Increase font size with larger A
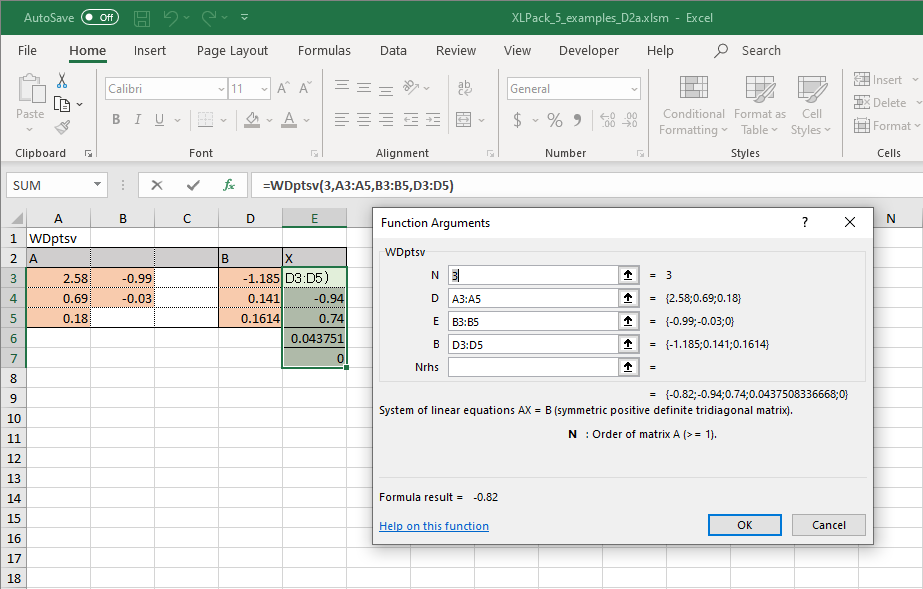This screenshot has width=923, height=589. point(283,88)
